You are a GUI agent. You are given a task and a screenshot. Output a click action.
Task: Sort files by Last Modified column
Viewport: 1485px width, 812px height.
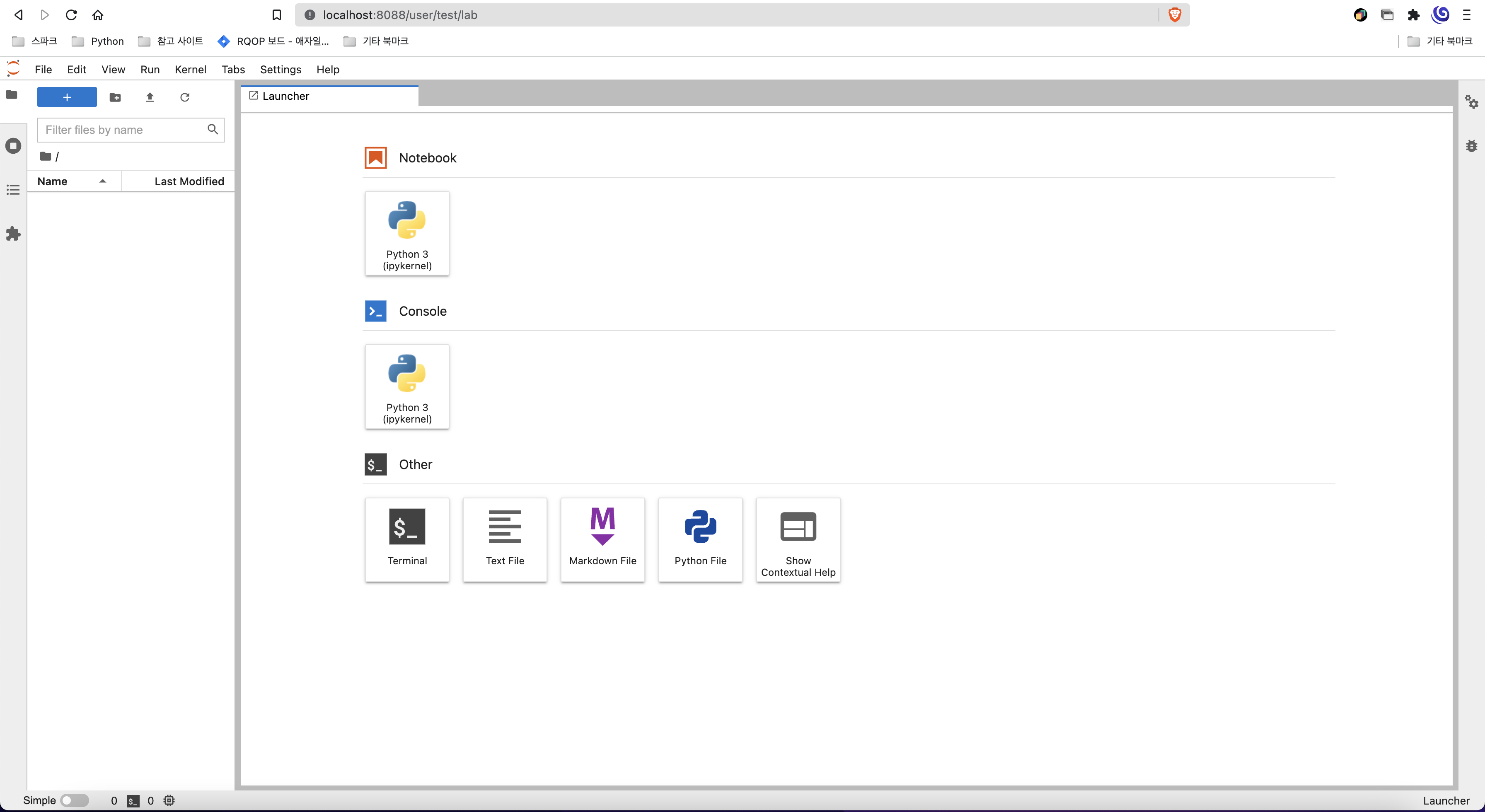(189, 181)
